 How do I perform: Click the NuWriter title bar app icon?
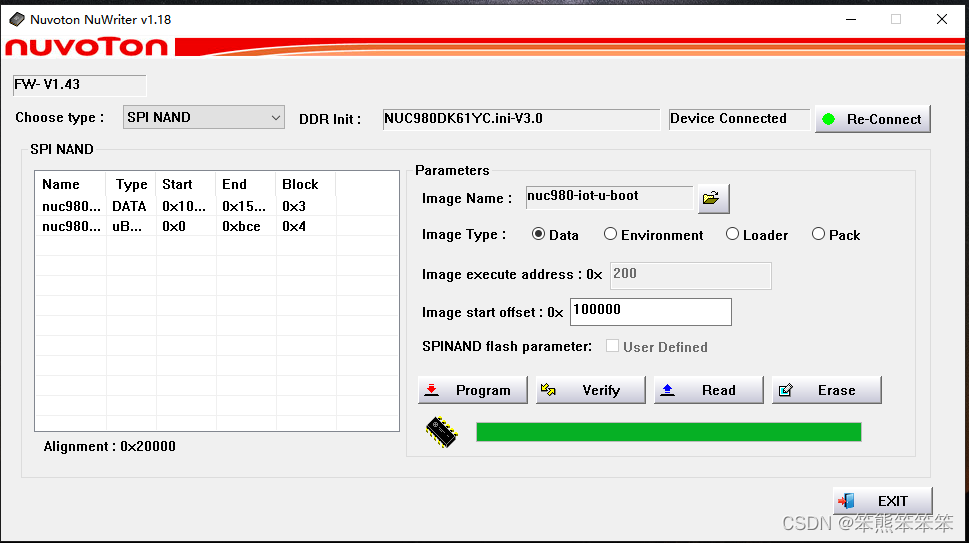click(x=17, y=20)
